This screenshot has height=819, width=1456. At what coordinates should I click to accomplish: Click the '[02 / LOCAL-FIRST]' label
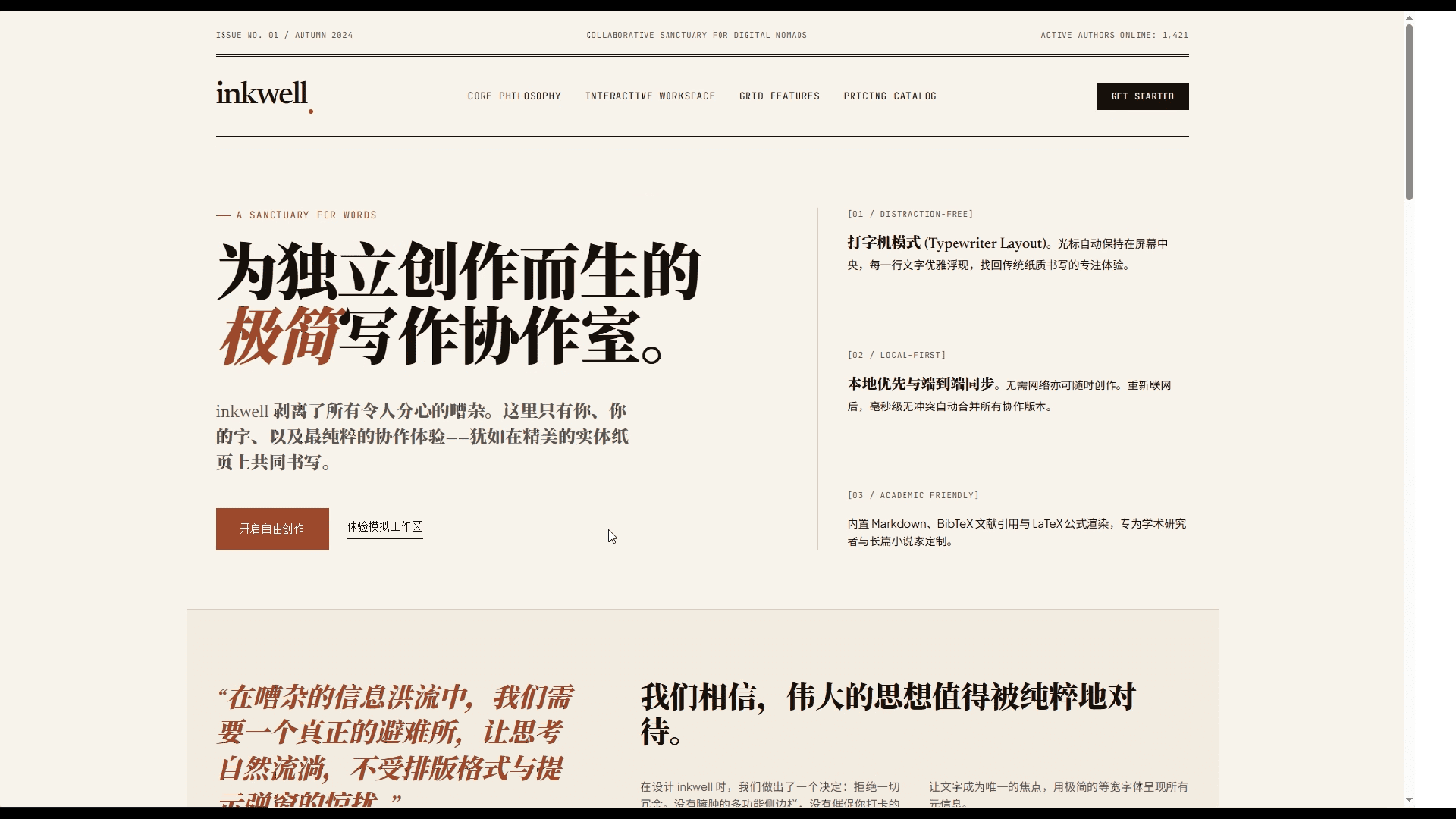(896, 355)
